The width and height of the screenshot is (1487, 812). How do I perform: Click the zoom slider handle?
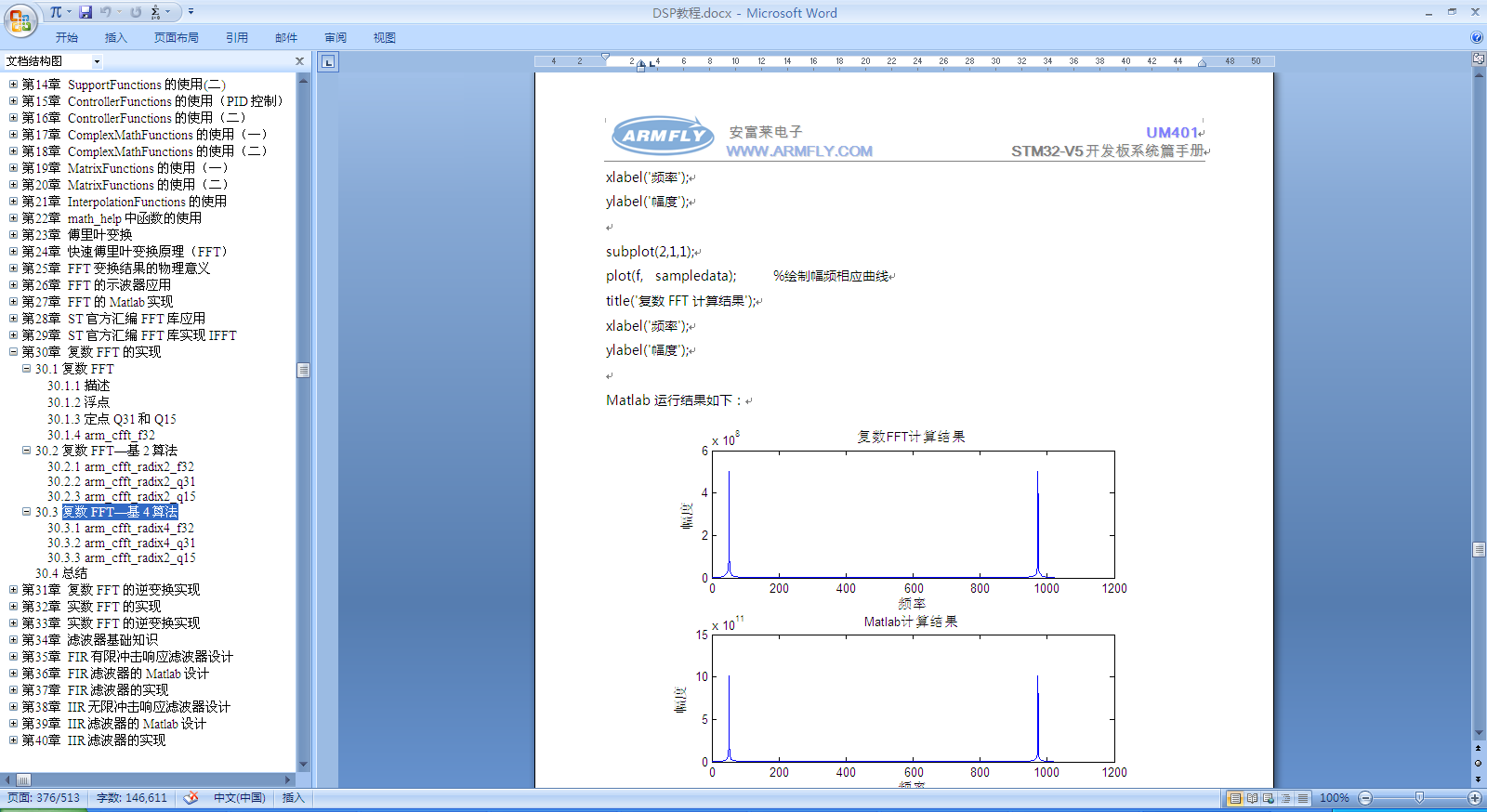(x=1419, y=798)
